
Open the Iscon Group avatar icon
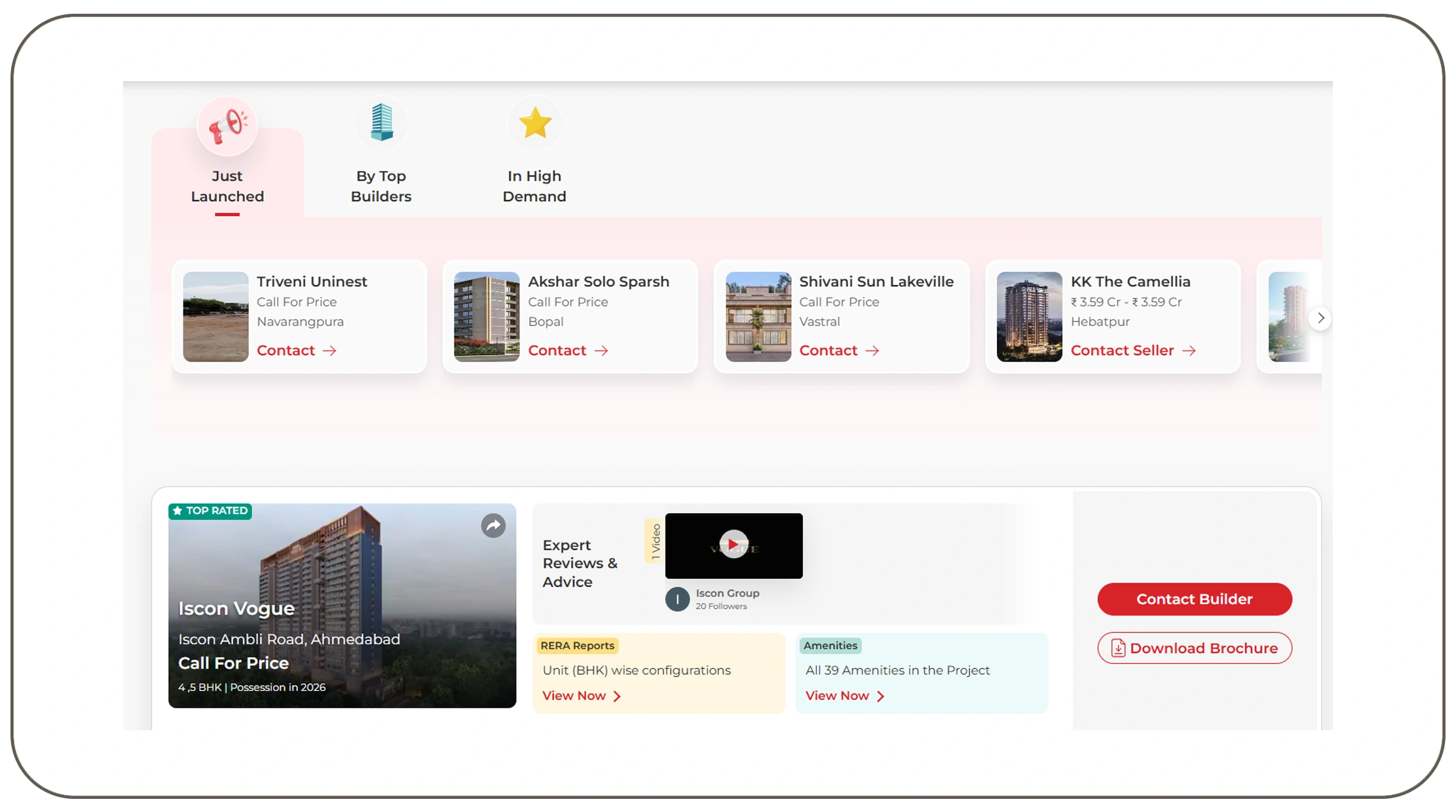(677, 599)
